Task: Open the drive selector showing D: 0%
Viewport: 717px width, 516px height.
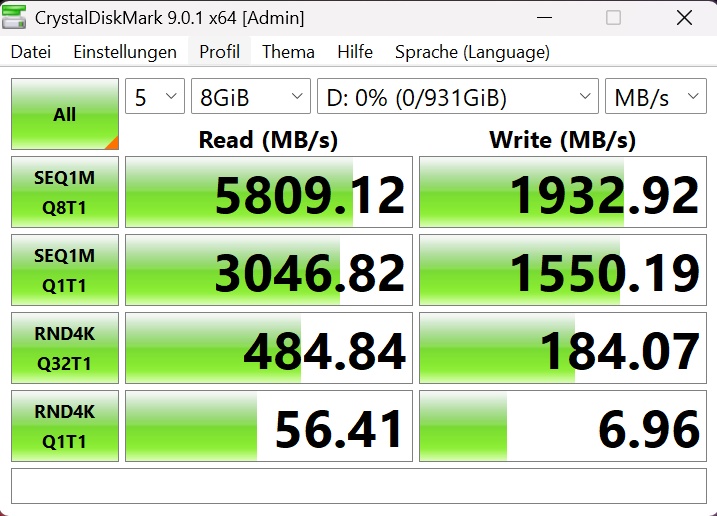Action: 457,97
